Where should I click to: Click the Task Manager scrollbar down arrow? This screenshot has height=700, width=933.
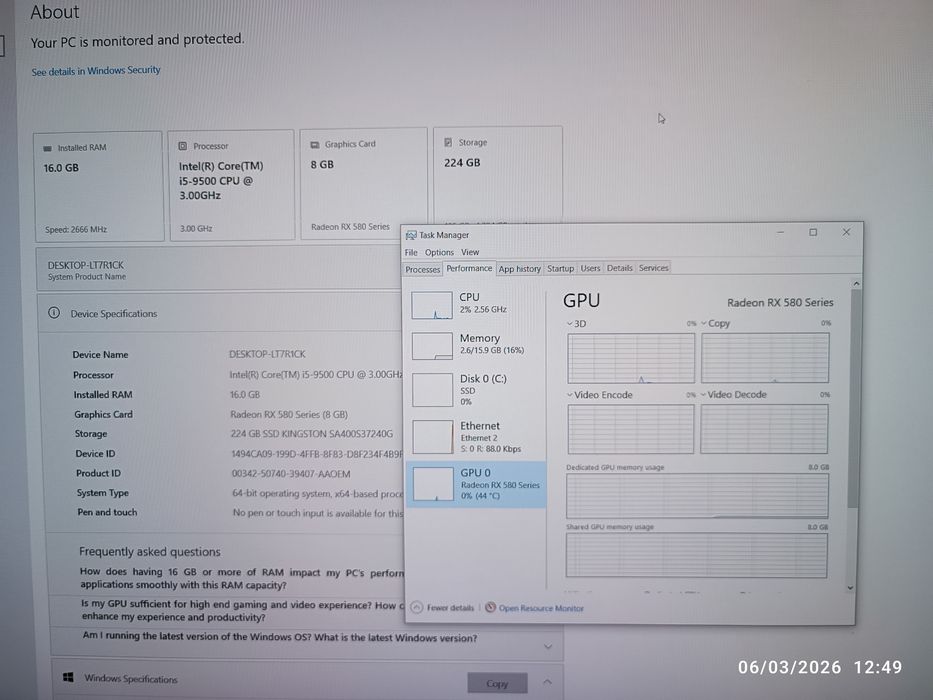[850, 588]
